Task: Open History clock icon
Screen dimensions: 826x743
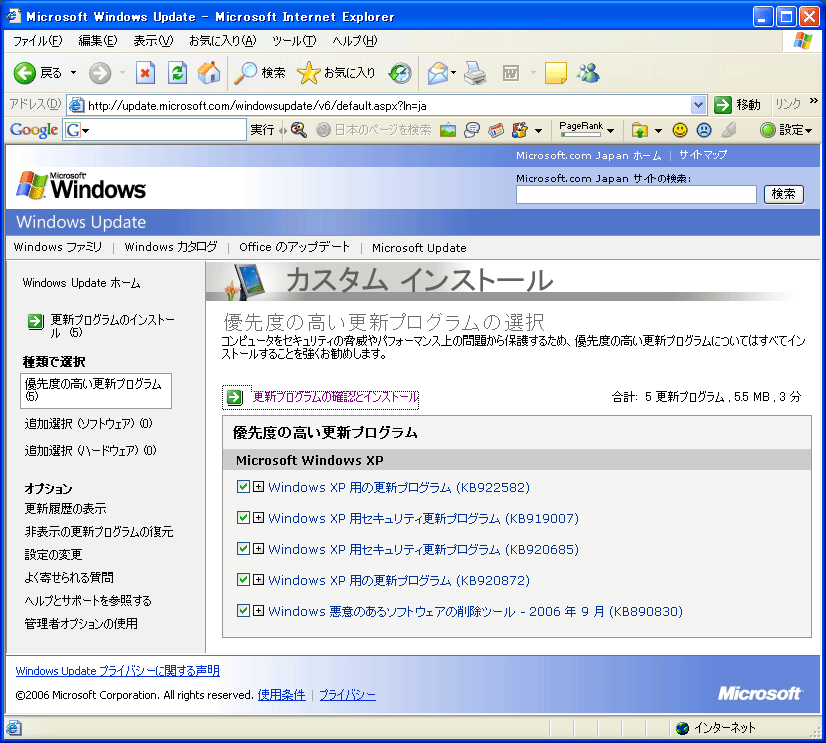Action: [x=400, y=73]
